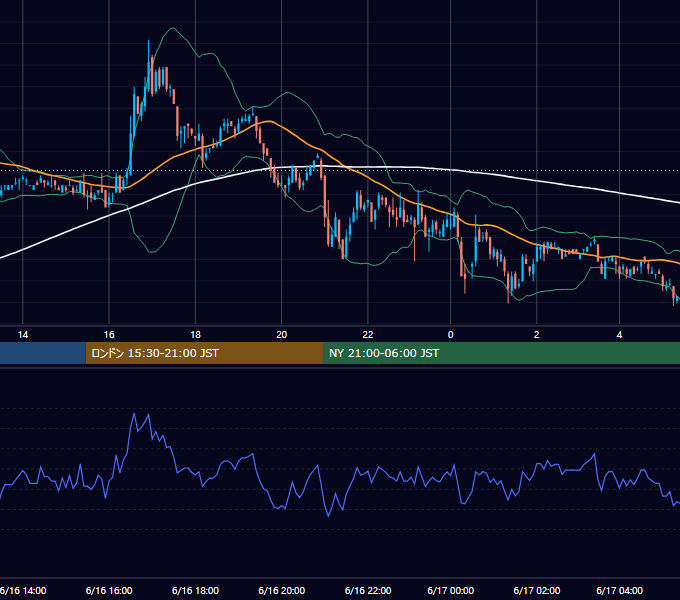Click the blue session bar before ロンドン

click(43, 353)
